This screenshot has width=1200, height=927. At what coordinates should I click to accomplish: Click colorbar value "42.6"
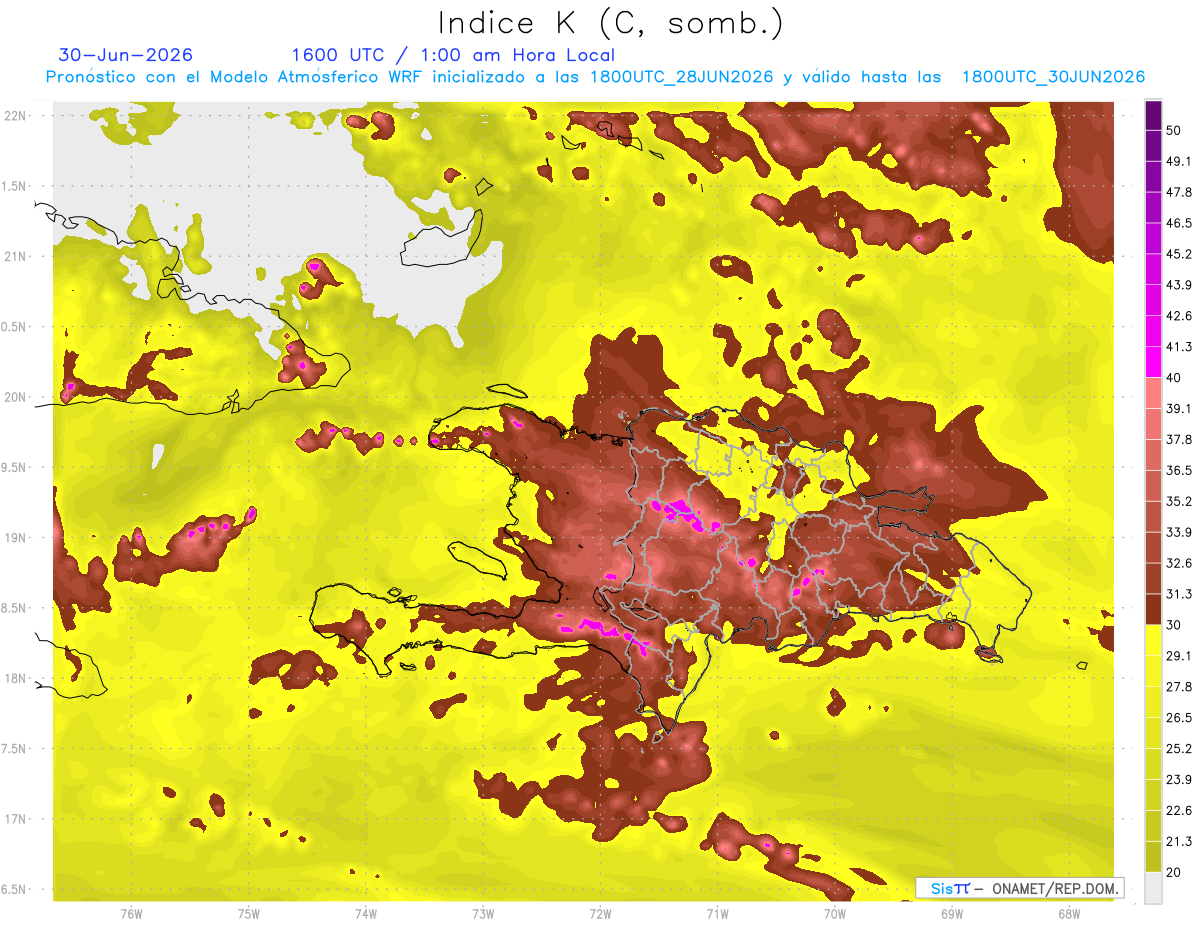(x=1179, y=316)
